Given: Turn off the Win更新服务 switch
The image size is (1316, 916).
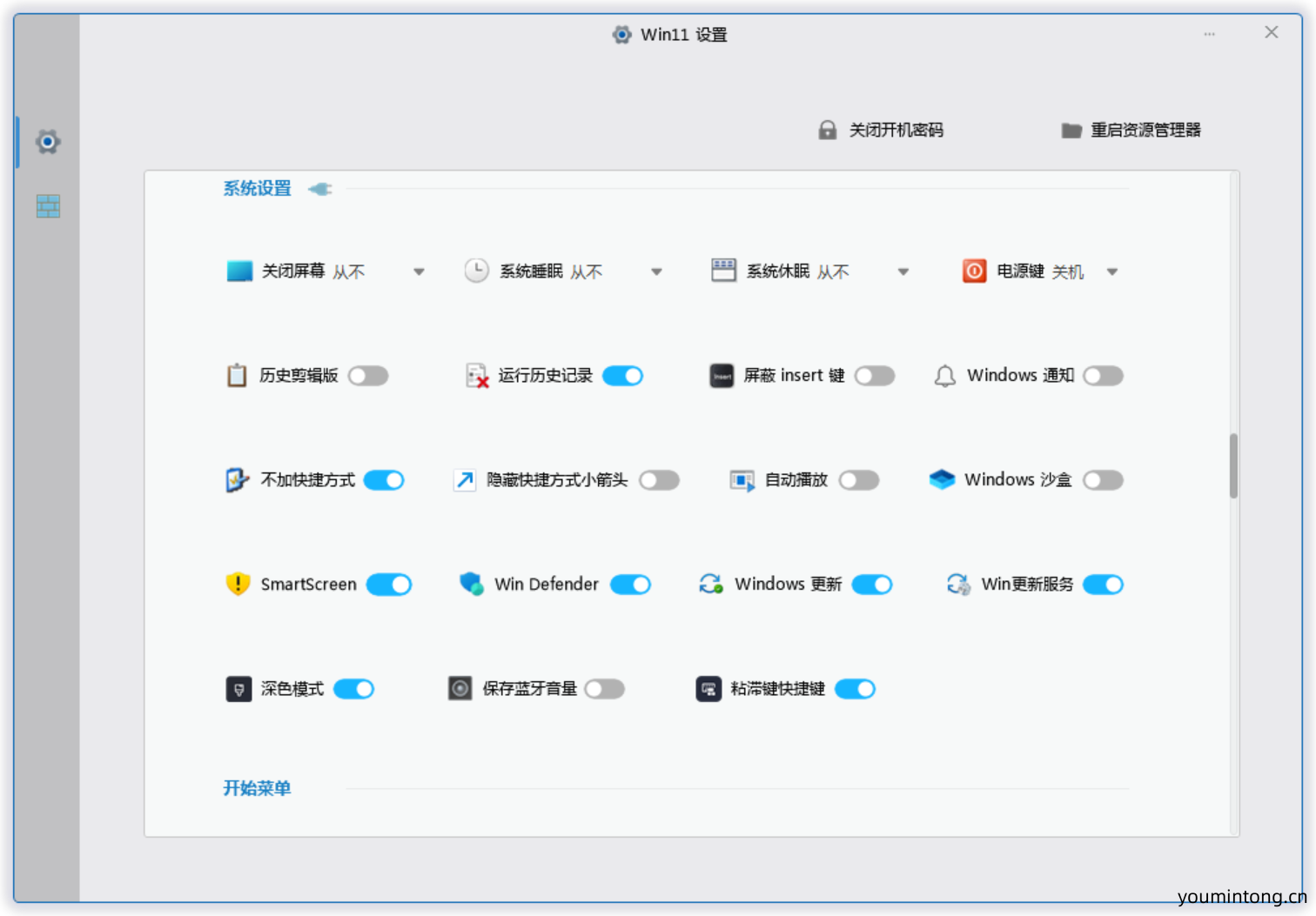Looking at the screenshot, I should [1103, 585].
